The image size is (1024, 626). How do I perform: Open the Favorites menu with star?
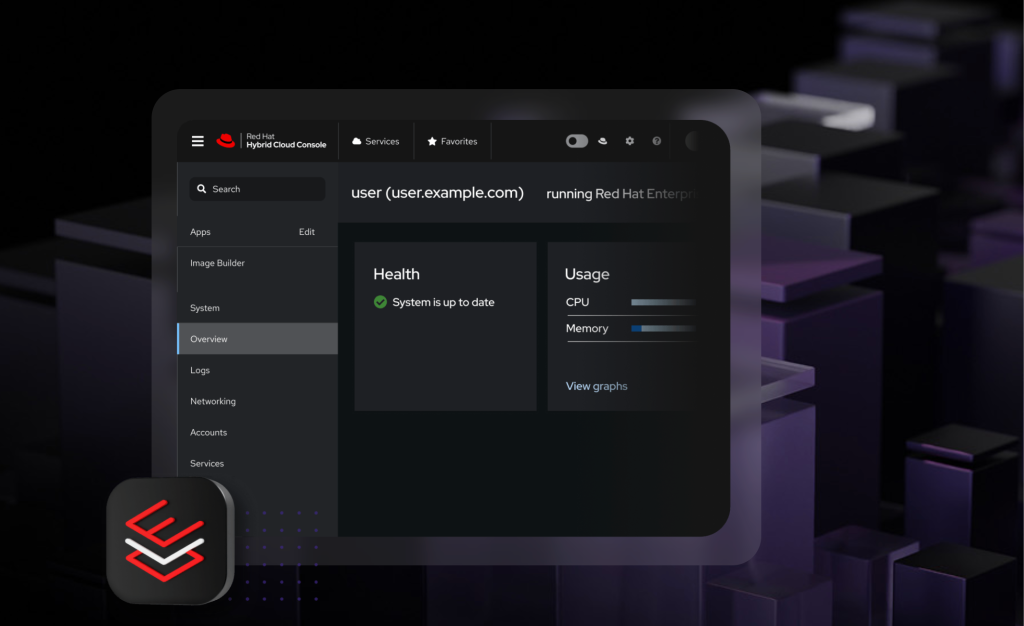click(452, 141)
